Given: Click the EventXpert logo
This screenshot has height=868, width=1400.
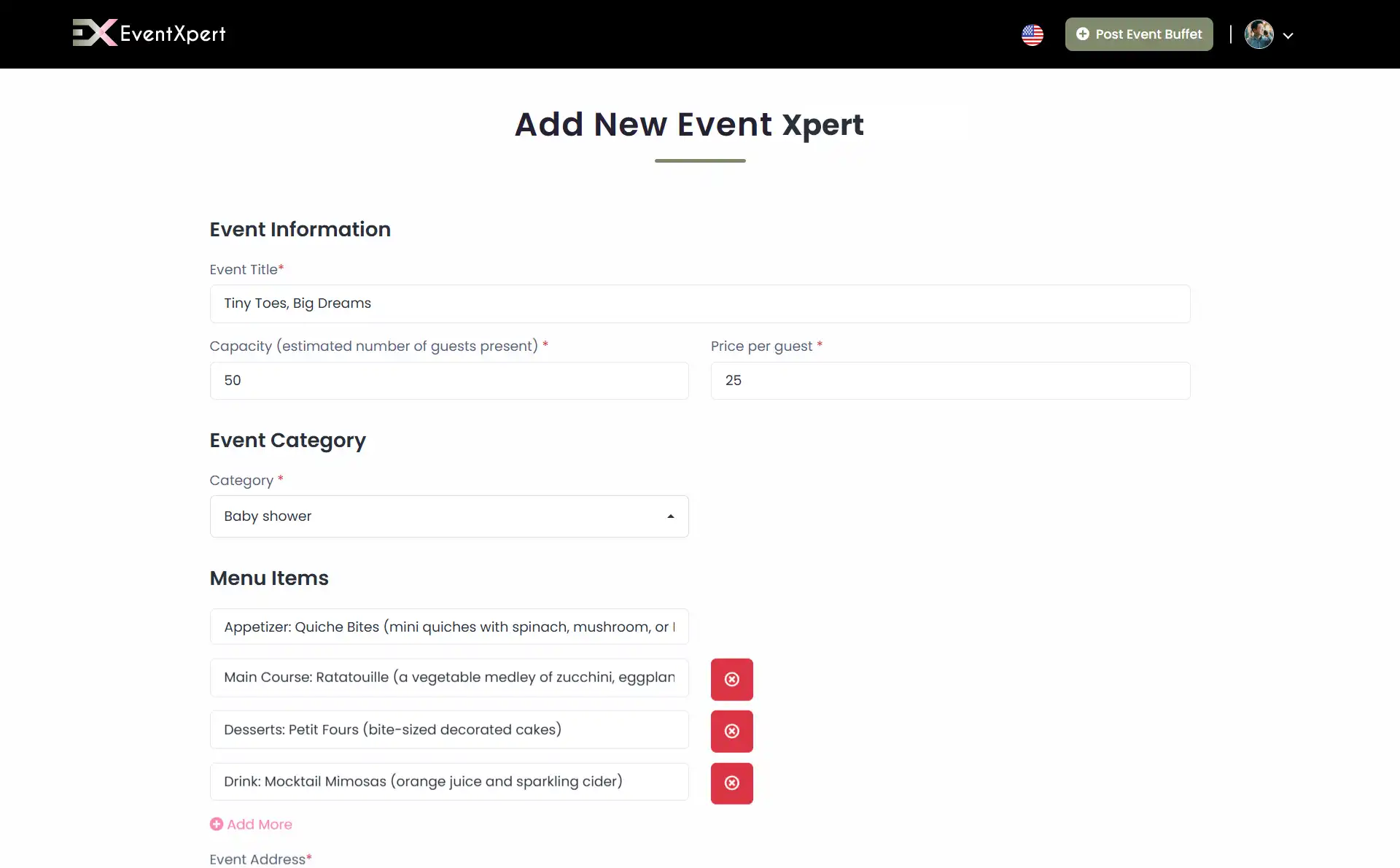Looking at the screenshot, I should click(148, 33).
